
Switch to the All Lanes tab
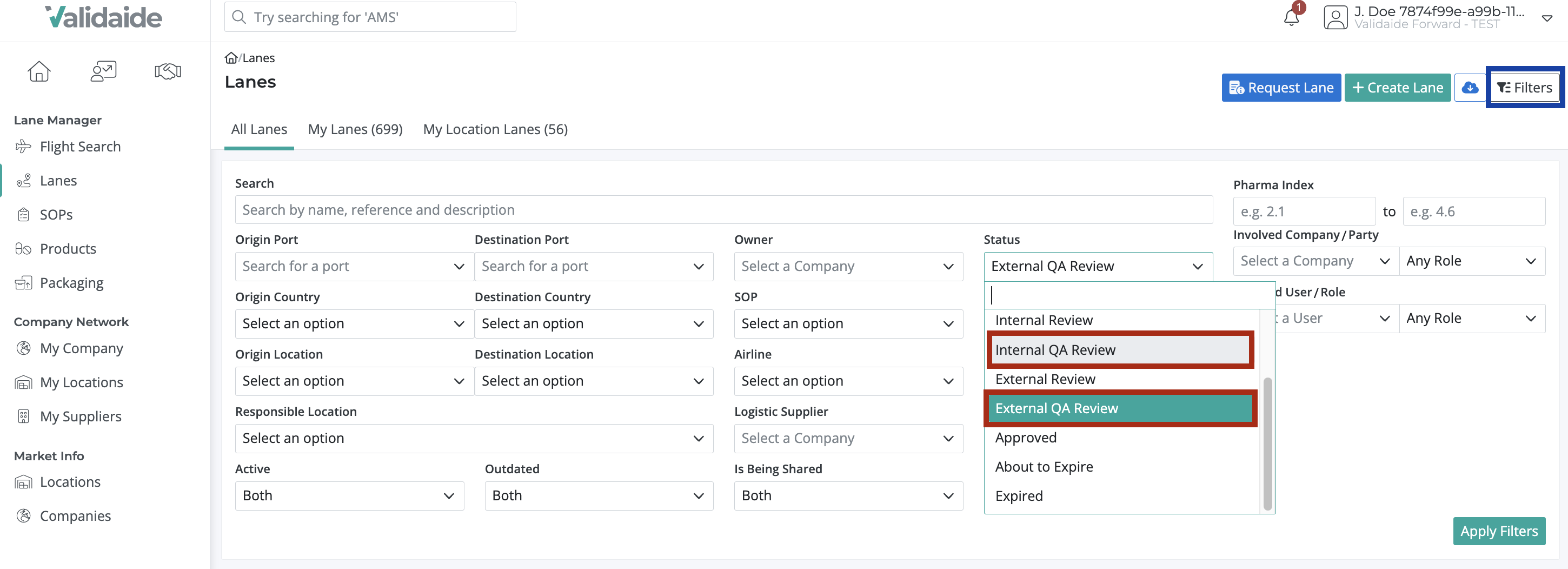tap(258, 130)
